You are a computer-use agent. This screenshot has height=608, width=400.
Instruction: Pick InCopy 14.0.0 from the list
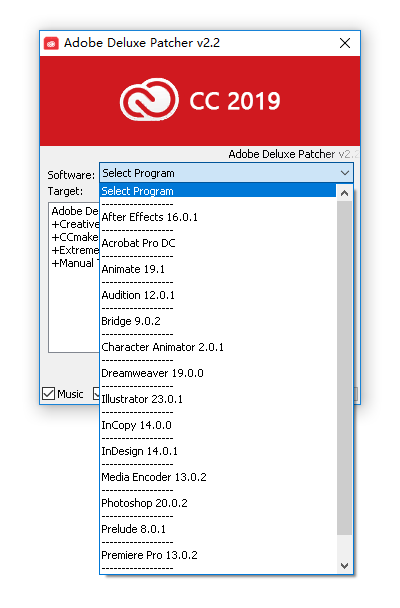218,425
